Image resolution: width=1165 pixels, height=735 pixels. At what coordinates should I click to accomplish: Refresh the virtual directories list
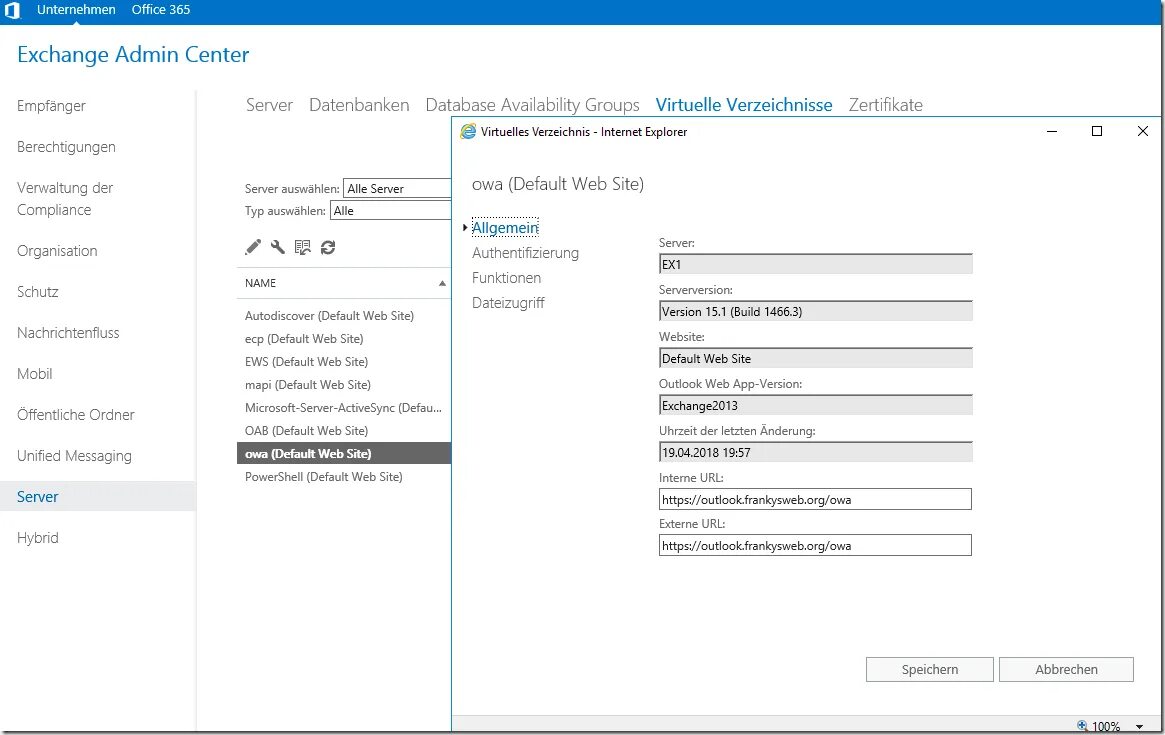pyautogui.click(x=328, y=247)
